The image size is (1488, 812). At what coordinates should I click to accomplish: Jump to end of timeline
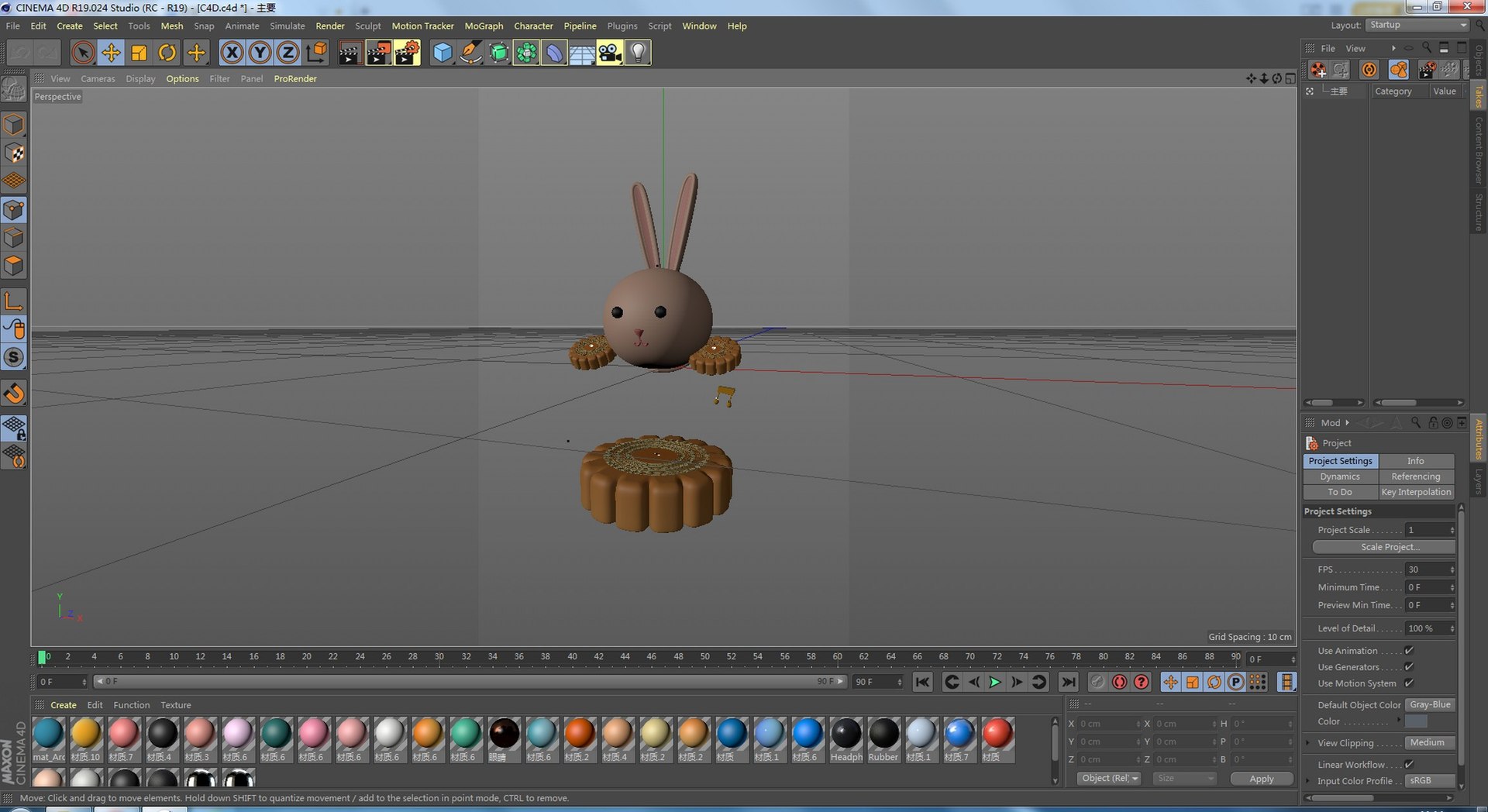(1068, 682)
